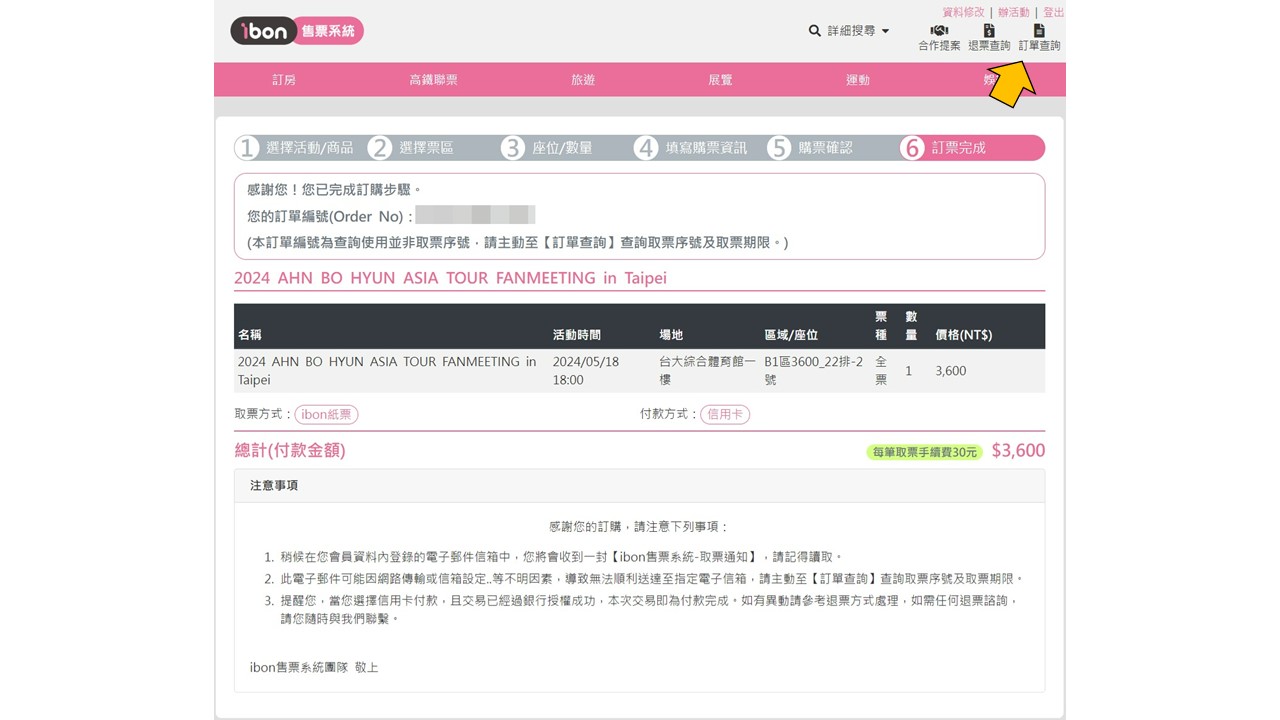Click the 訂單查詢 document icon
The width and height of the screenshot is (1280, 720).
(x=1039, y=31)
